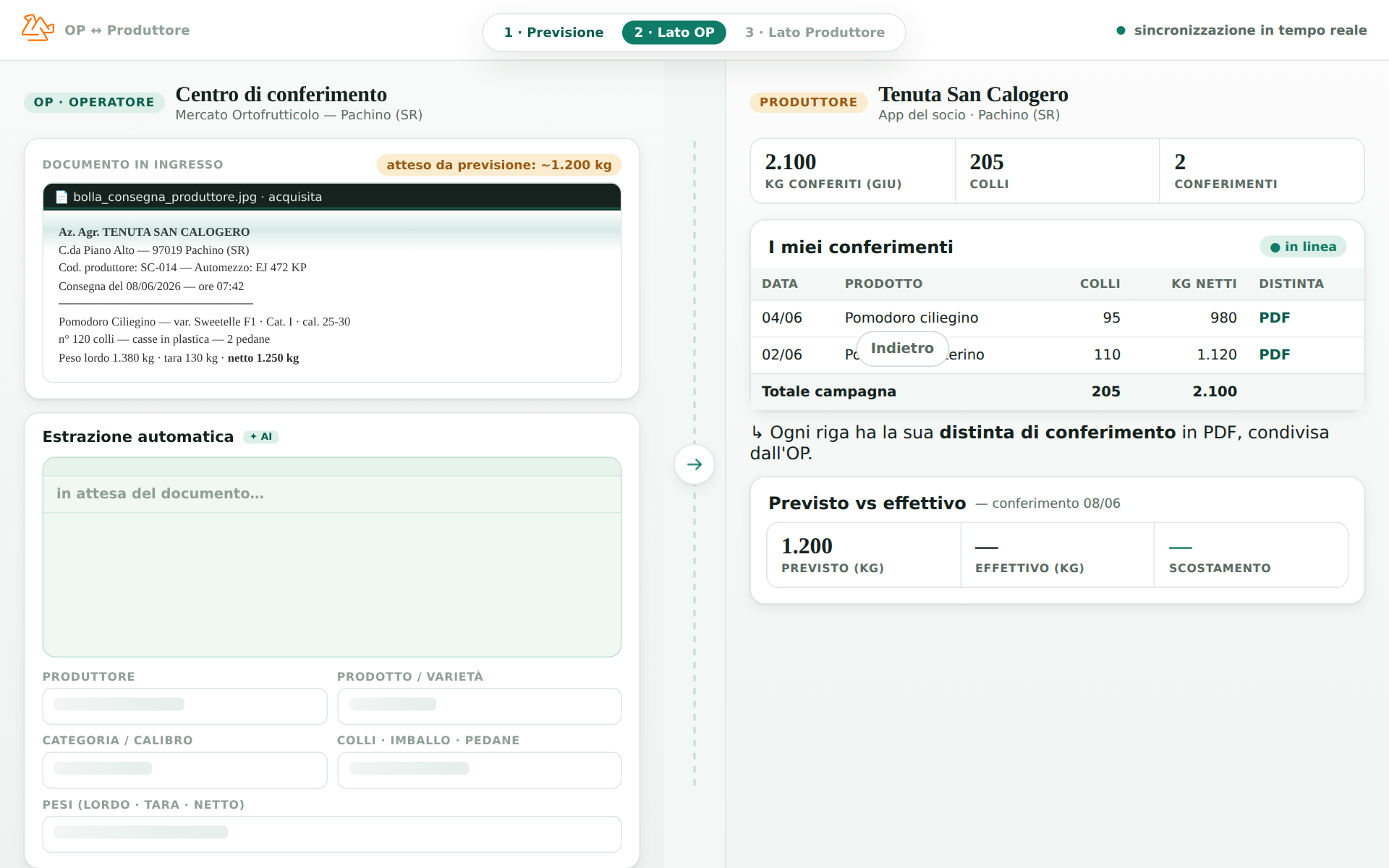Click the Indietro tooltip button
Screen dimensions: 1389x868
click(x=902, y=349)
